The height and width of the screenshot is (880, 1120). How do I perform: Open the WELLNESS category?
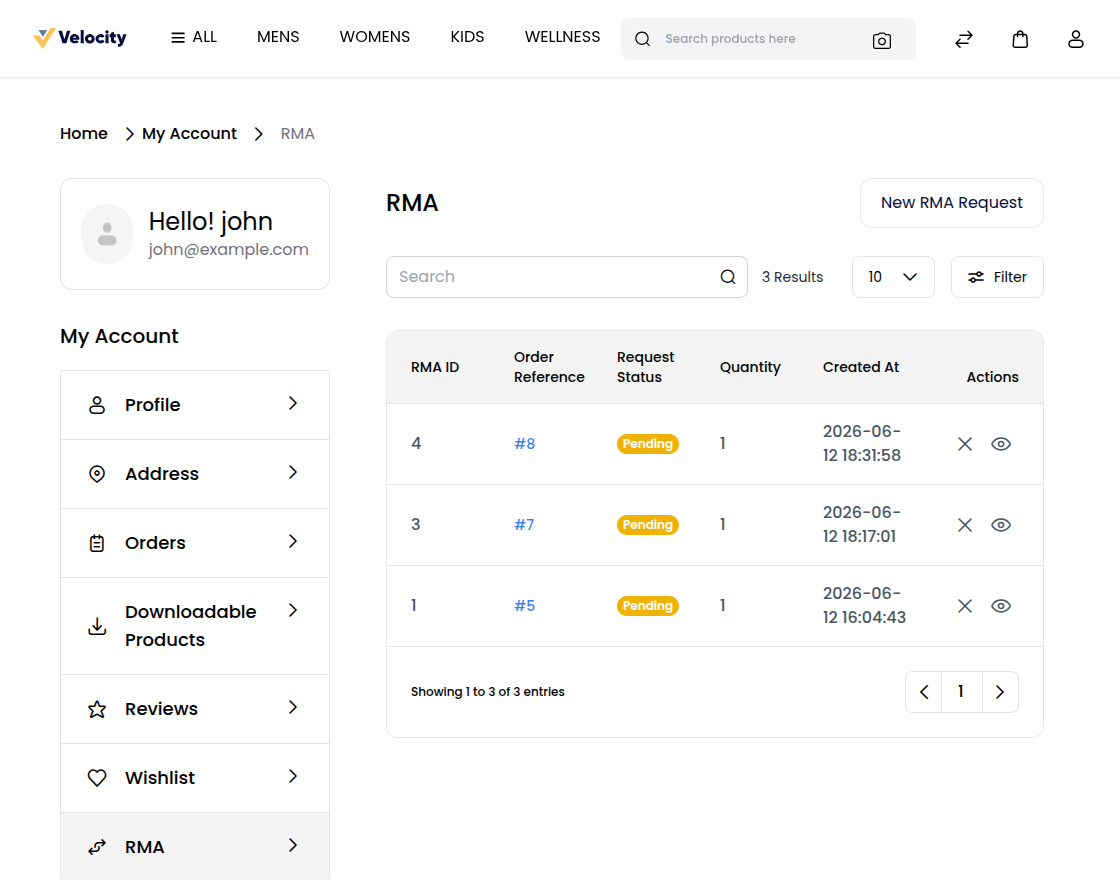(x=562, y=37)
